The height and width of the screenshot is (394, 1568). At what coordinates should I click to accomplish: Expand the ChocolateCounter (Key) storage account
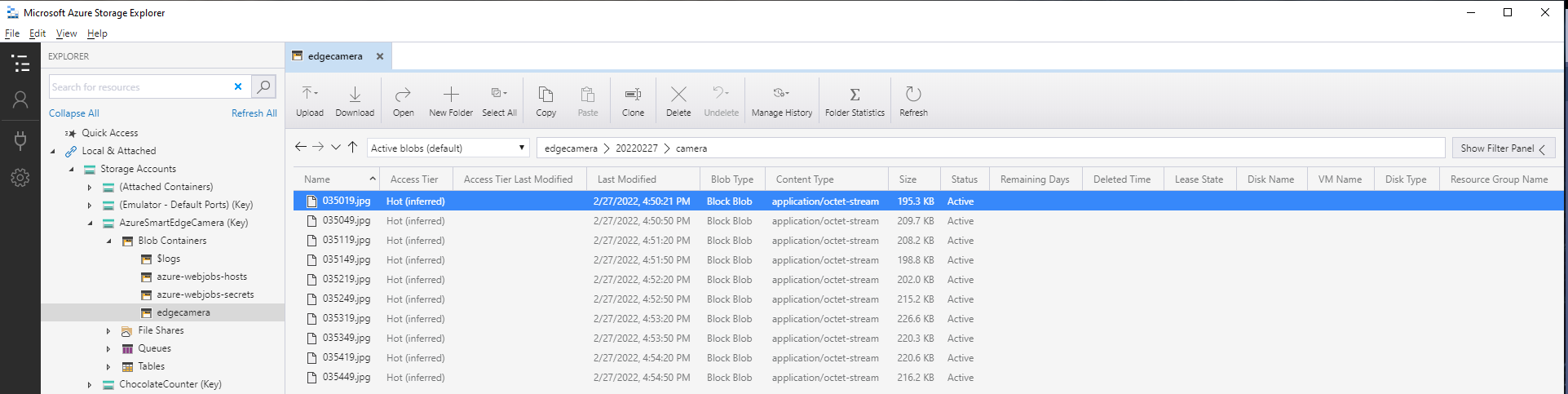(90, 384)
